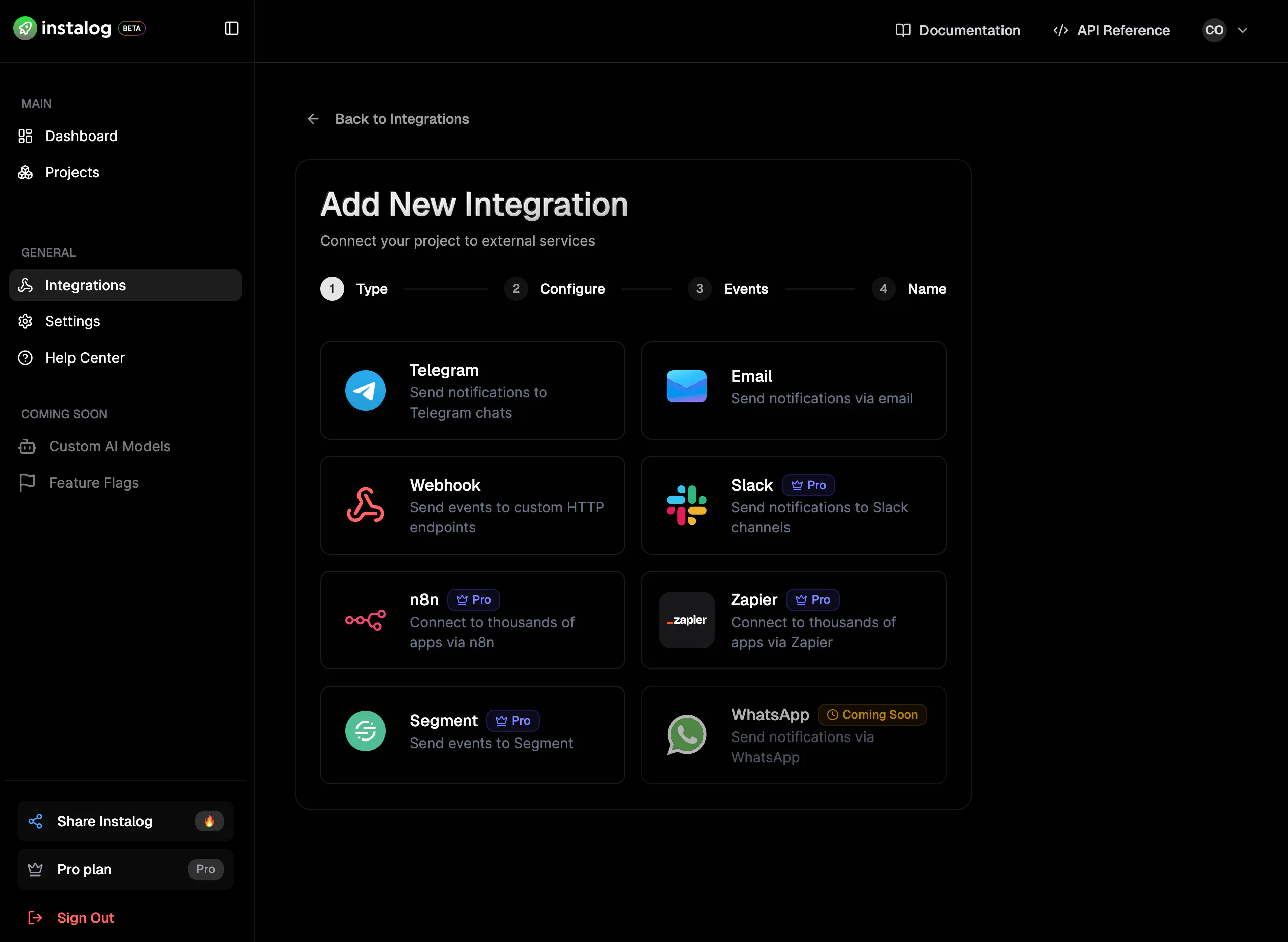Click the Slack logo icon
The image size is (1288, 942).
687,505
